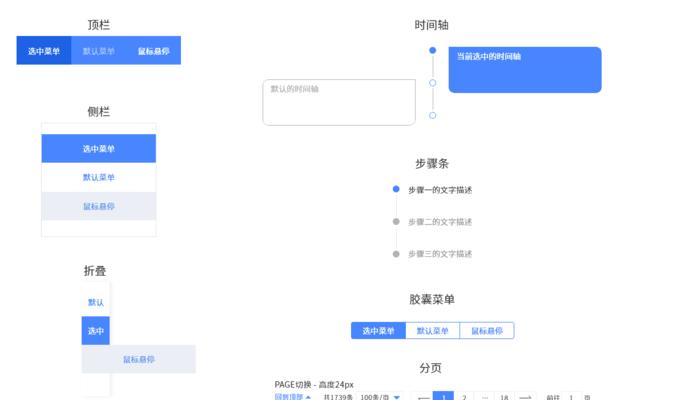Image resolution: width=685 pixels, height=400 pixels.
Task: Select 默认菜单 in the top bar
Action: coord(99,51)
